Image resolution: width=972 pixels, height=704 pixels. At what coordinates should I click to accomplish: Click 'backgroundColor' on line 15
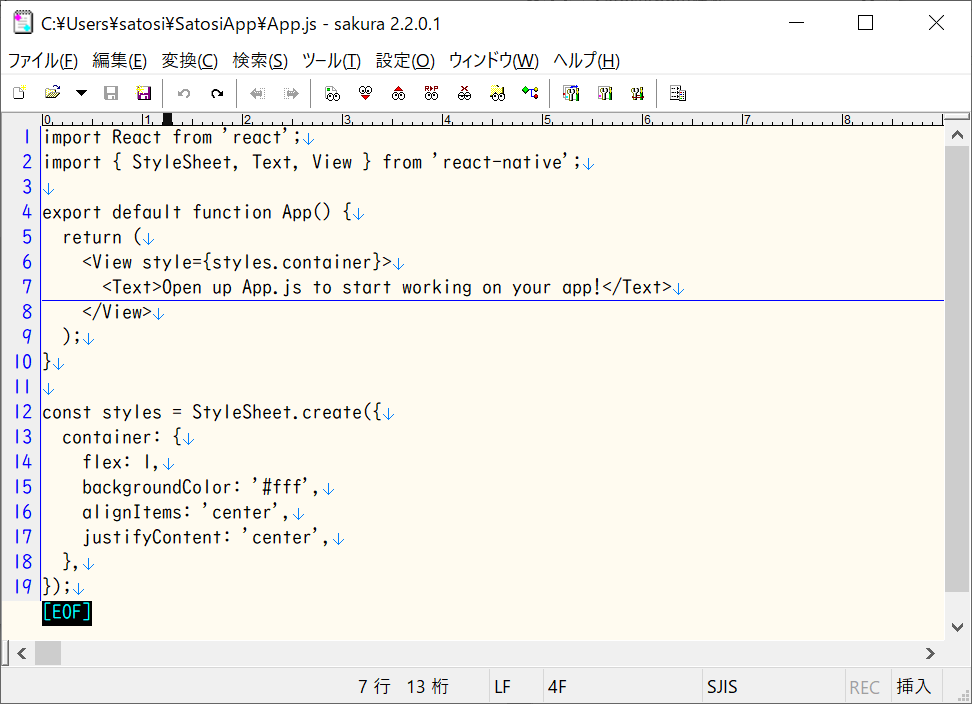tap(157, 487)
